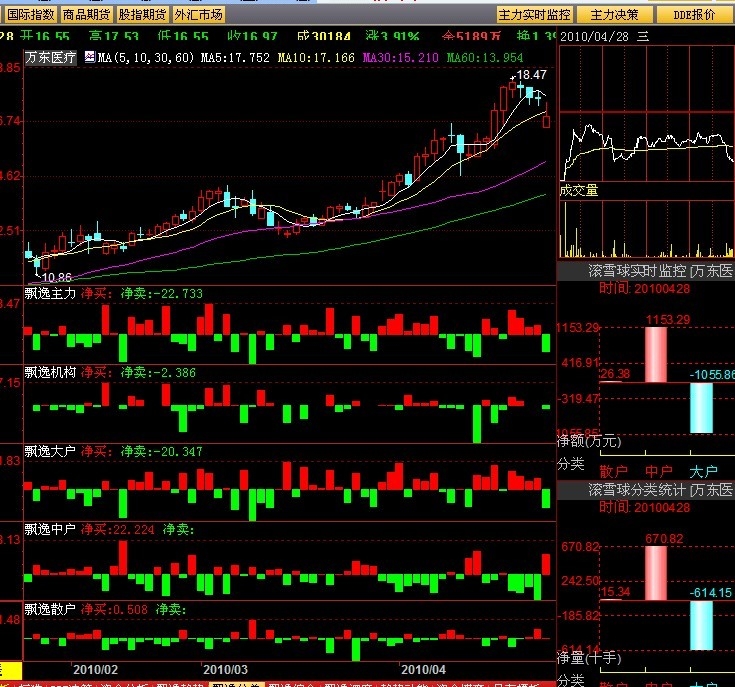Click the 中户 category under 净额 chart

[x=659, y=470]
